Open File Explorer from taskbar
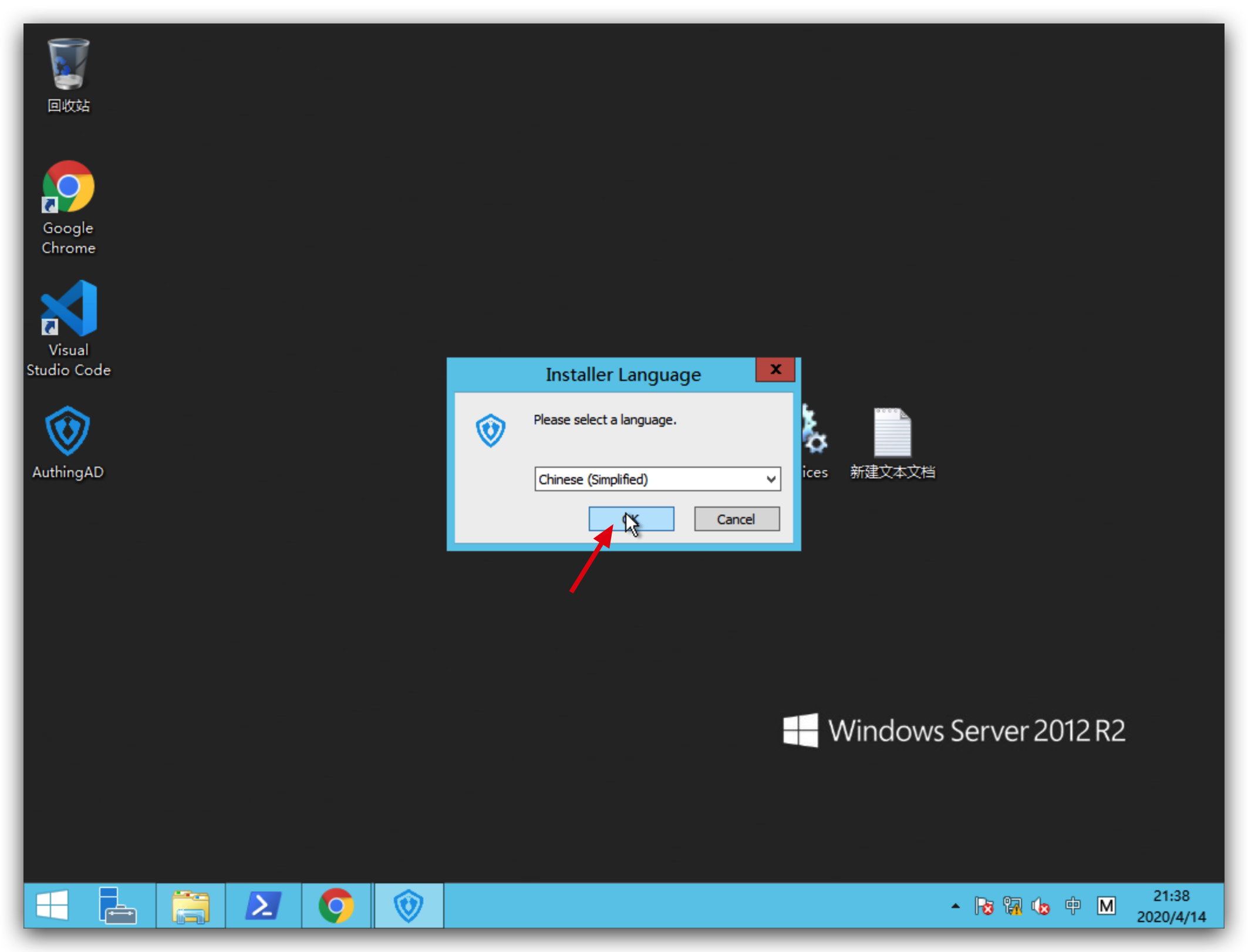Image resolution: width=1248 pixels, height=952 pixels. point(190,906)
